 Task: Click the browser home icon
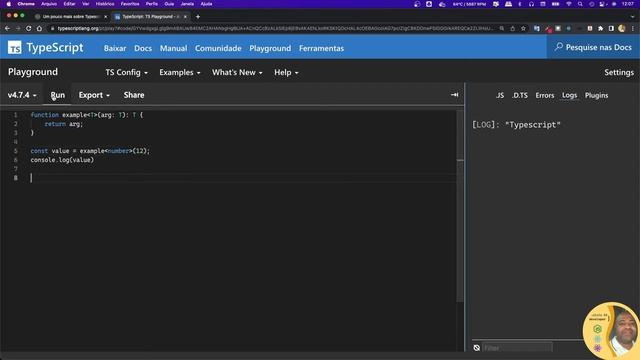coord(39,29)
